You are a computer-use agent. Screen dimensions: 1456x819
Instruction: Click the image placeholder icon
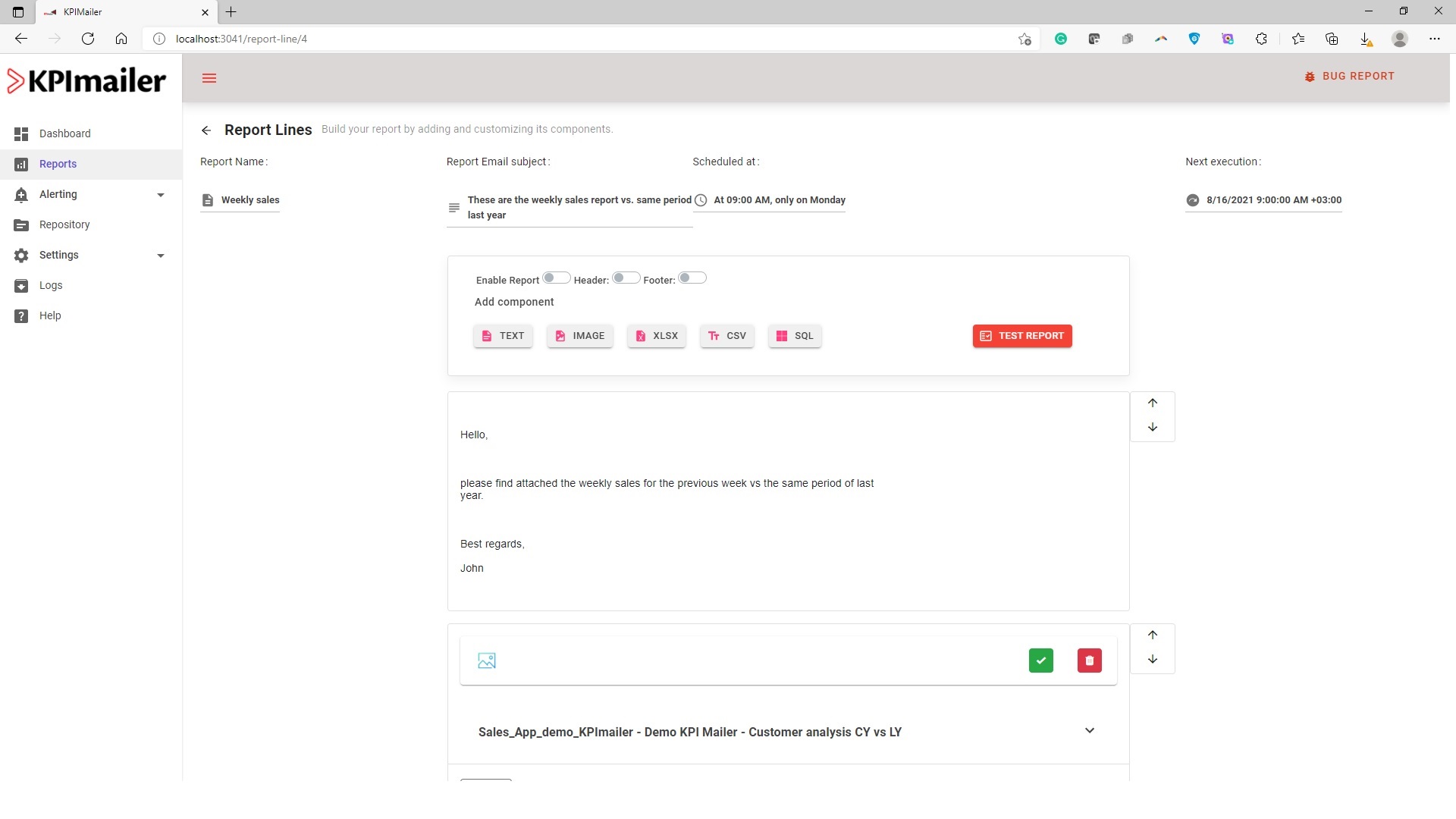[x=487, y=661]
